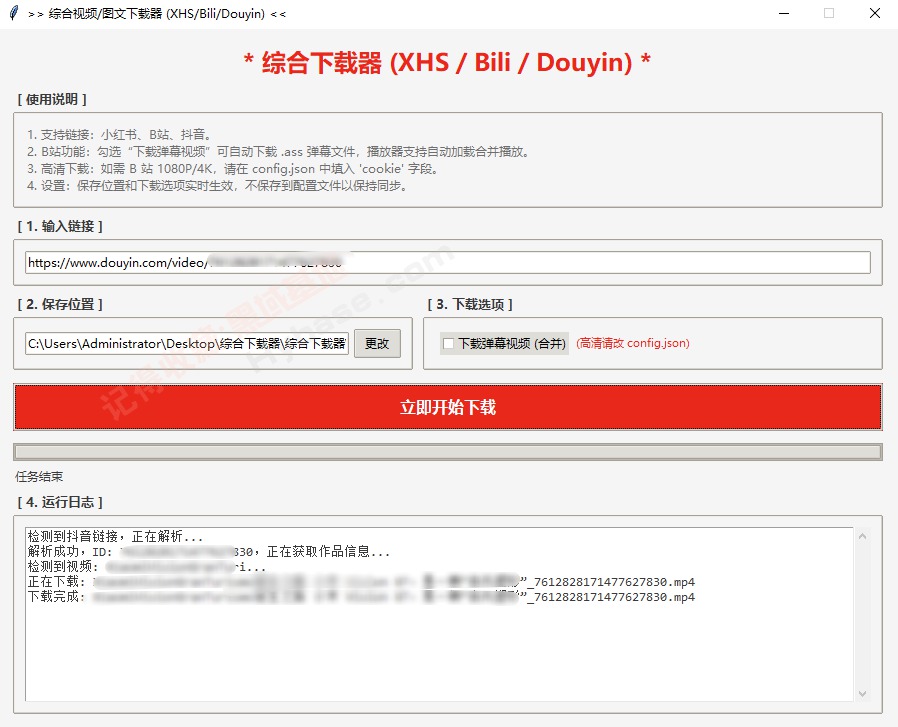The height and width of the screenshot is (727, 898).
Task: Click the 更改 button to change folder
Action: (377, 344)
